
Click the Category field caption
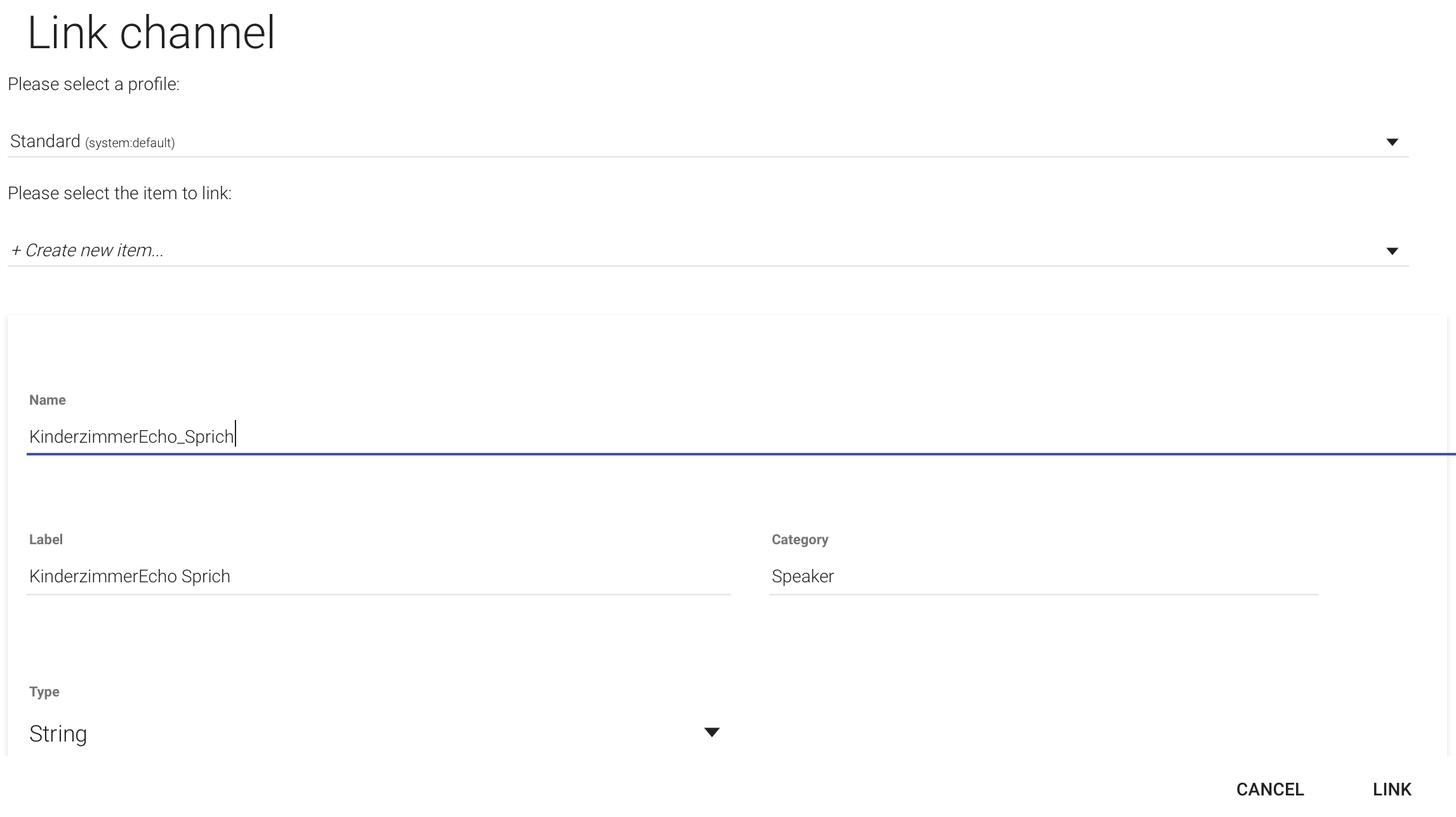(x=800, y=540)
